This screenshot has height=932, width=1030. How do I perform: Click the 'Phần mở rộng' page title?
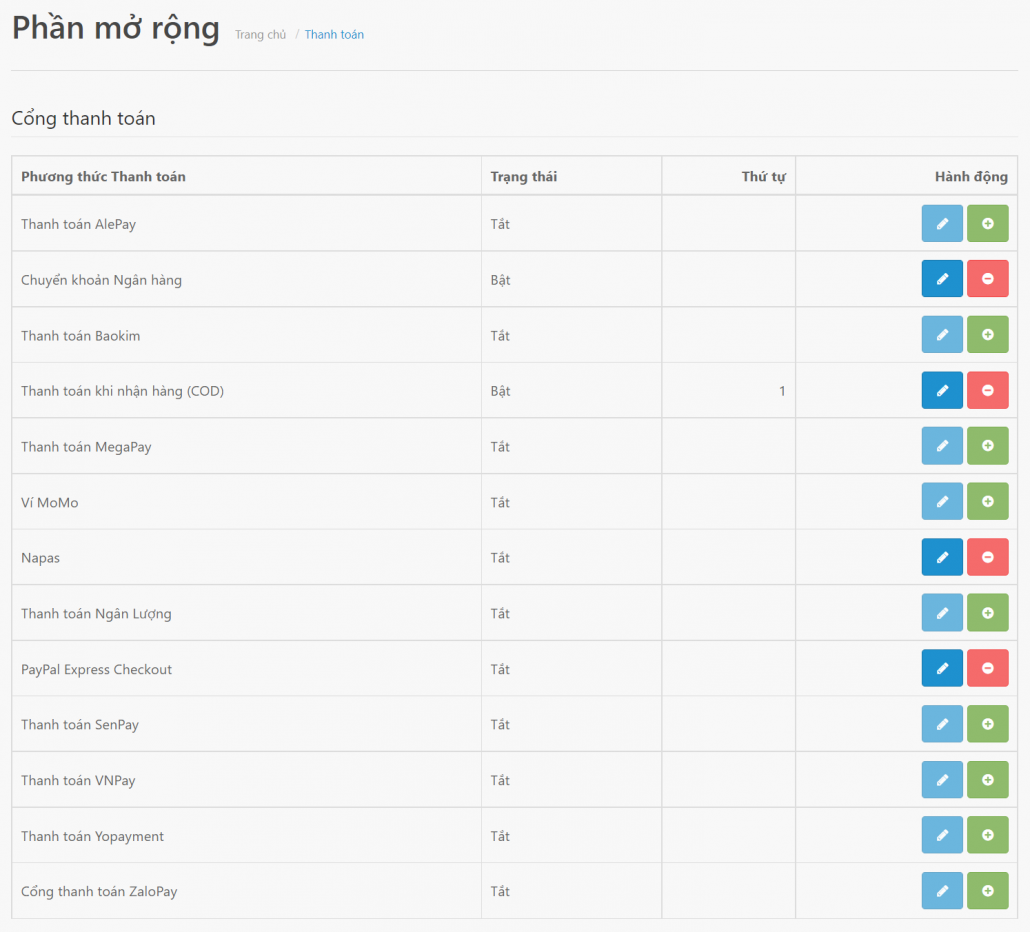click(x=116, y=29)
